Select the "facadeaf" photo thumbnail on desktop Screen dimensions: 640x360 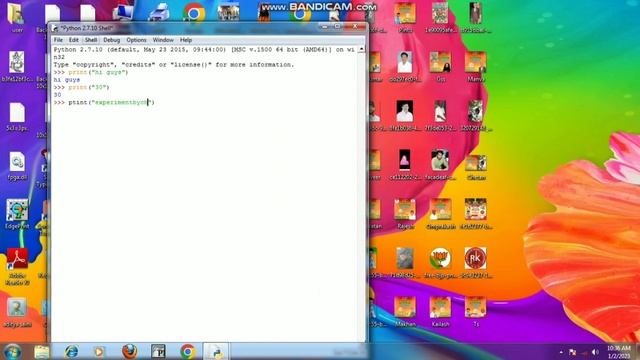440,165
